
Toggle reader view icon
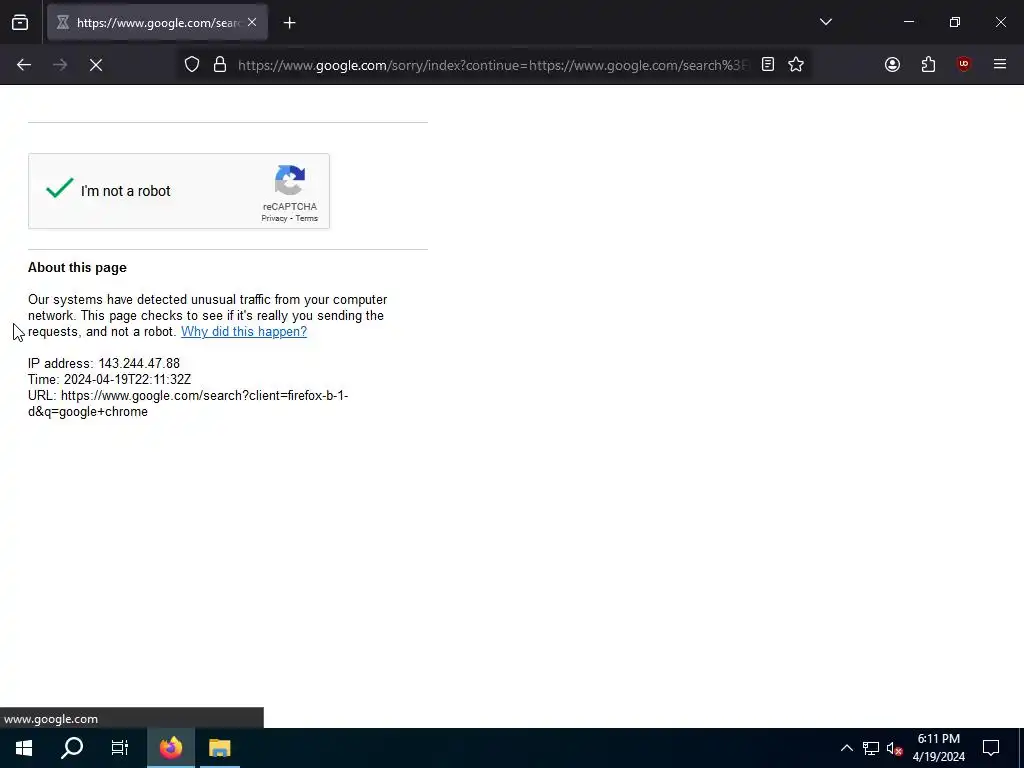768,64
